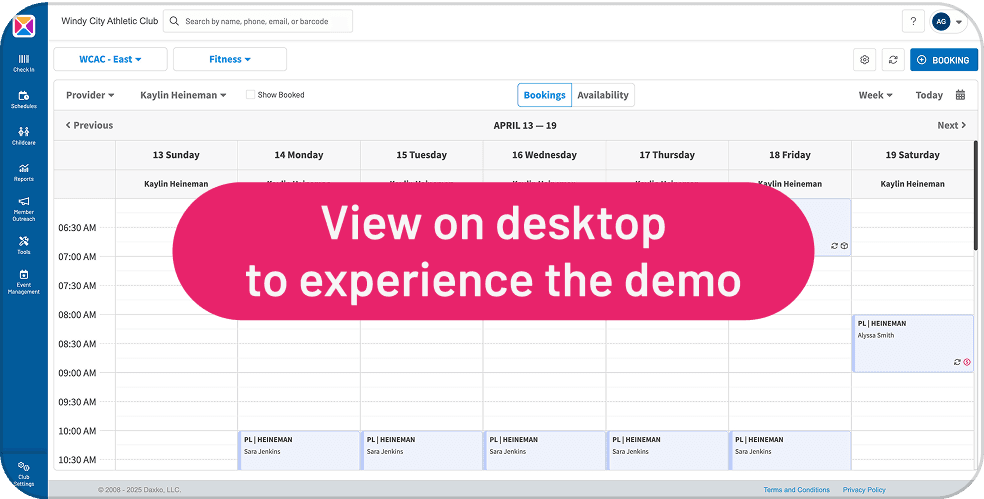
Task: Click the 10:00 AM time label
Action: 77,431
